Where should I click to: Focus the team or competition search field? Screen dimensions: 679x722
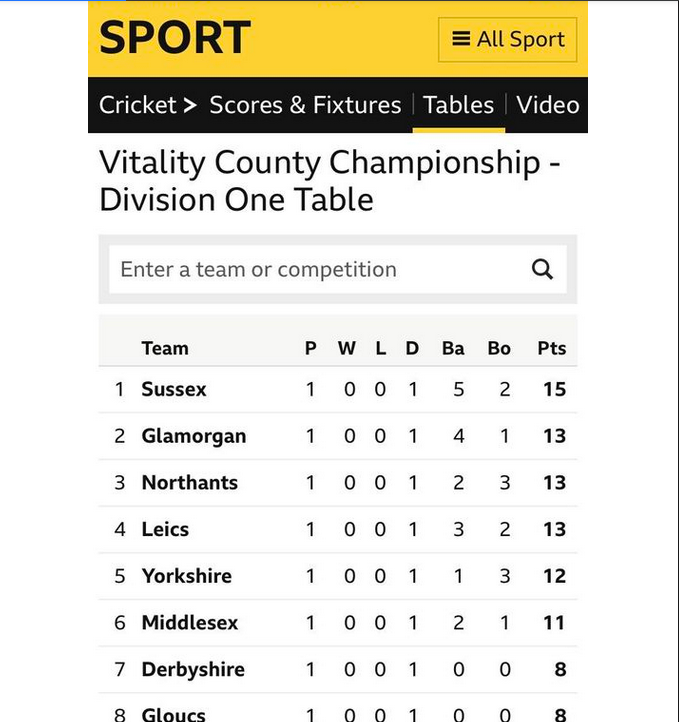[337, 269]
